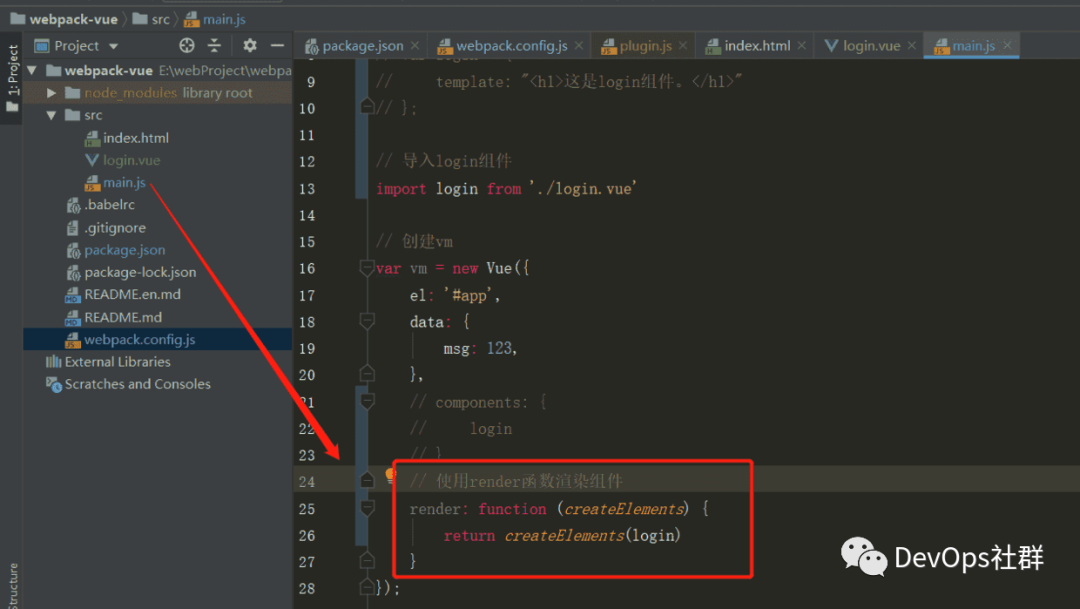Close the package.json tab
1080x609 pixels.
tap(415, 45)
